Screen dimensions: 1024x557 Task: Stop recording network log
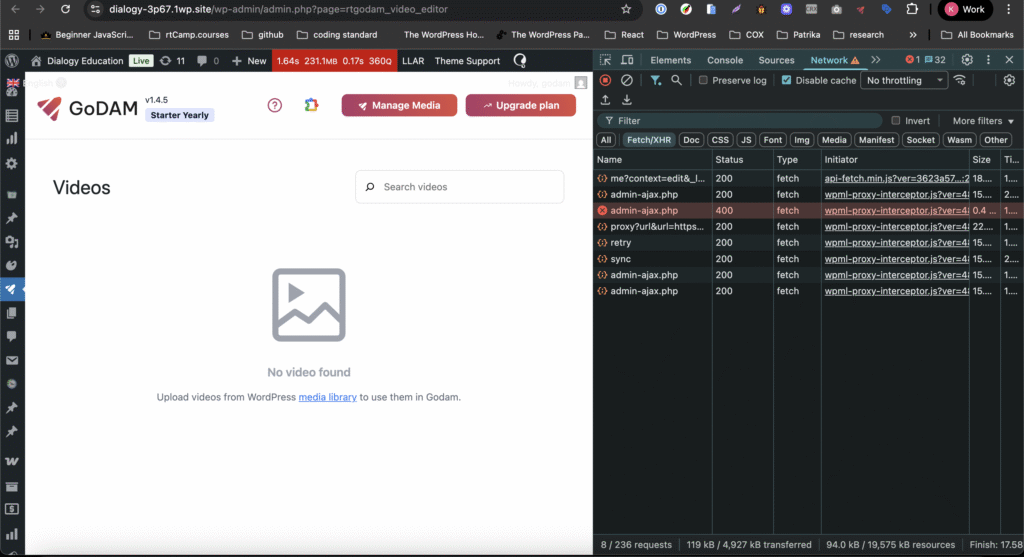pos(605,80)
